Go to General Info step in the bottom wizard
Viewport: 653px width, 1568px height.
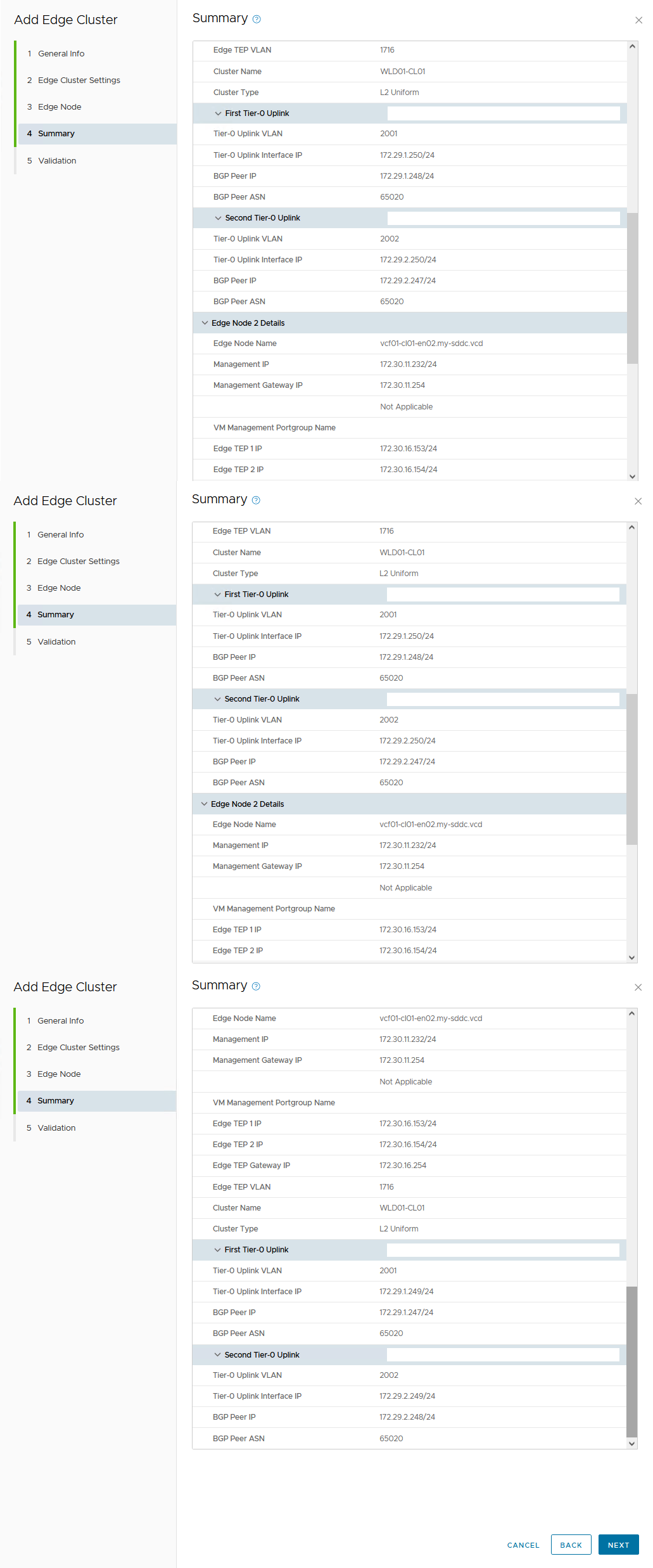pyautogui.click(x=60, y=1020)
